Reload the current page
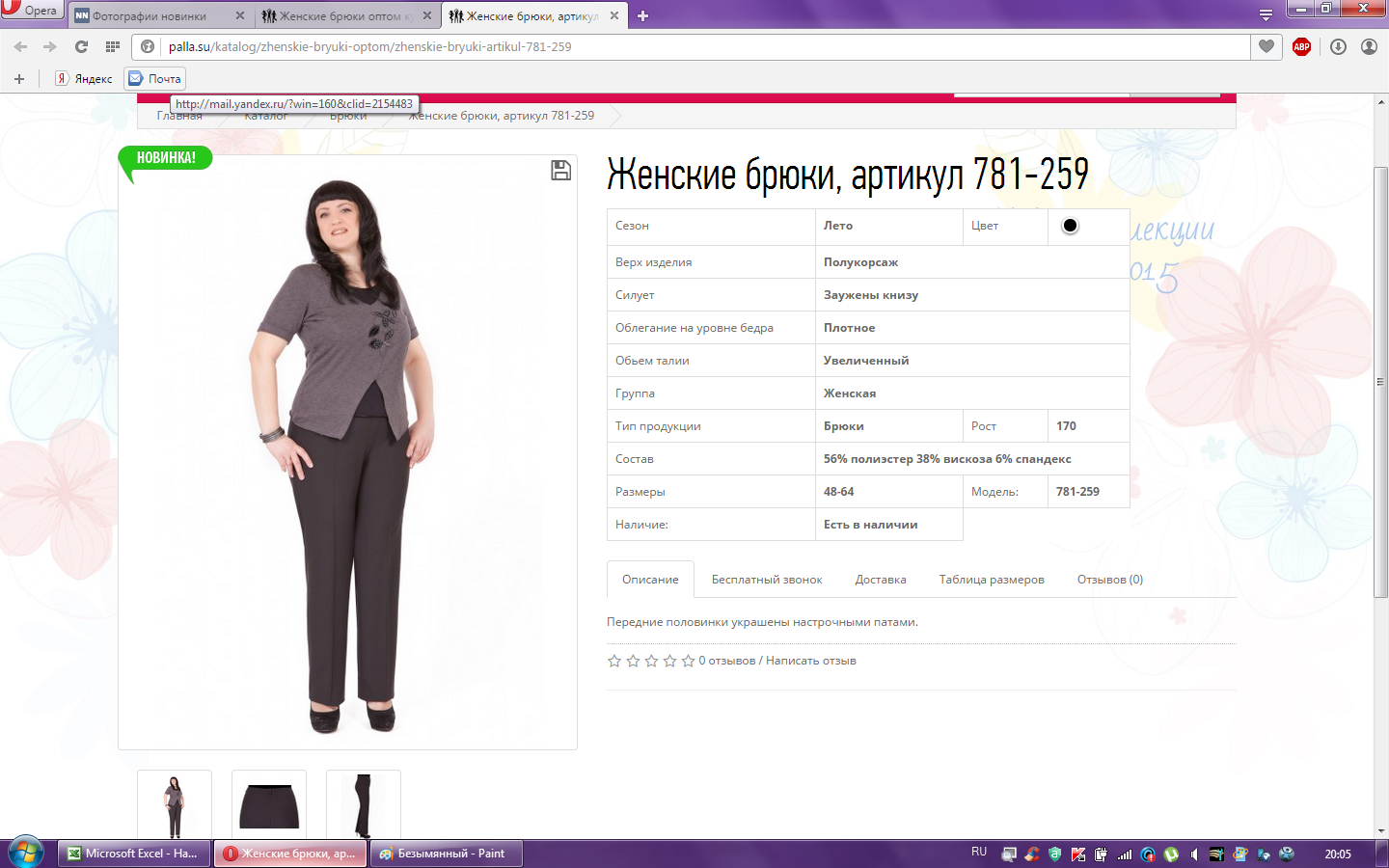The image size is (1389, 868). point(81,46)
